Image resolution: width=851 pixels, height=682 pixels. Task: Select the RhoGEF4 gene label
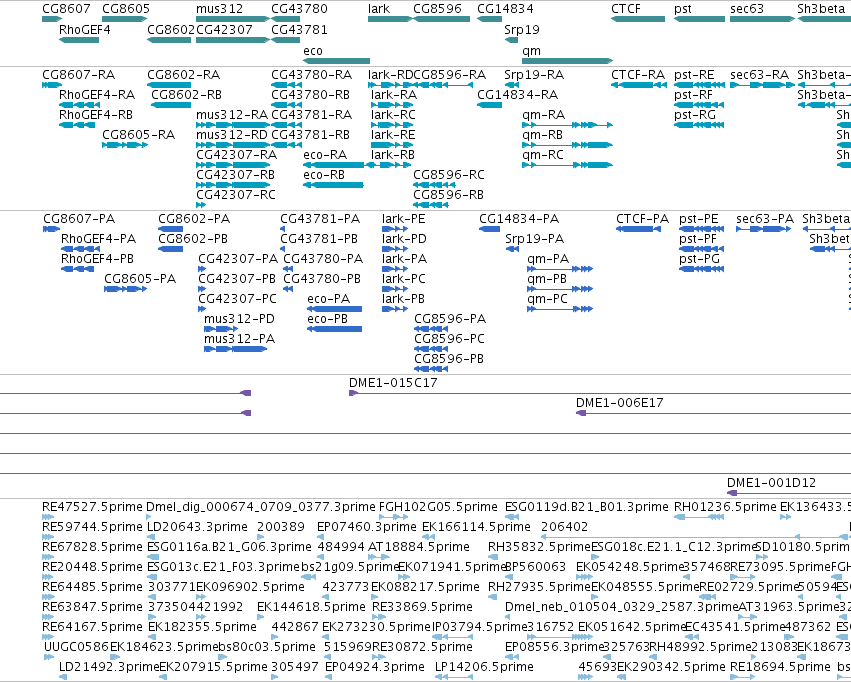85,29
